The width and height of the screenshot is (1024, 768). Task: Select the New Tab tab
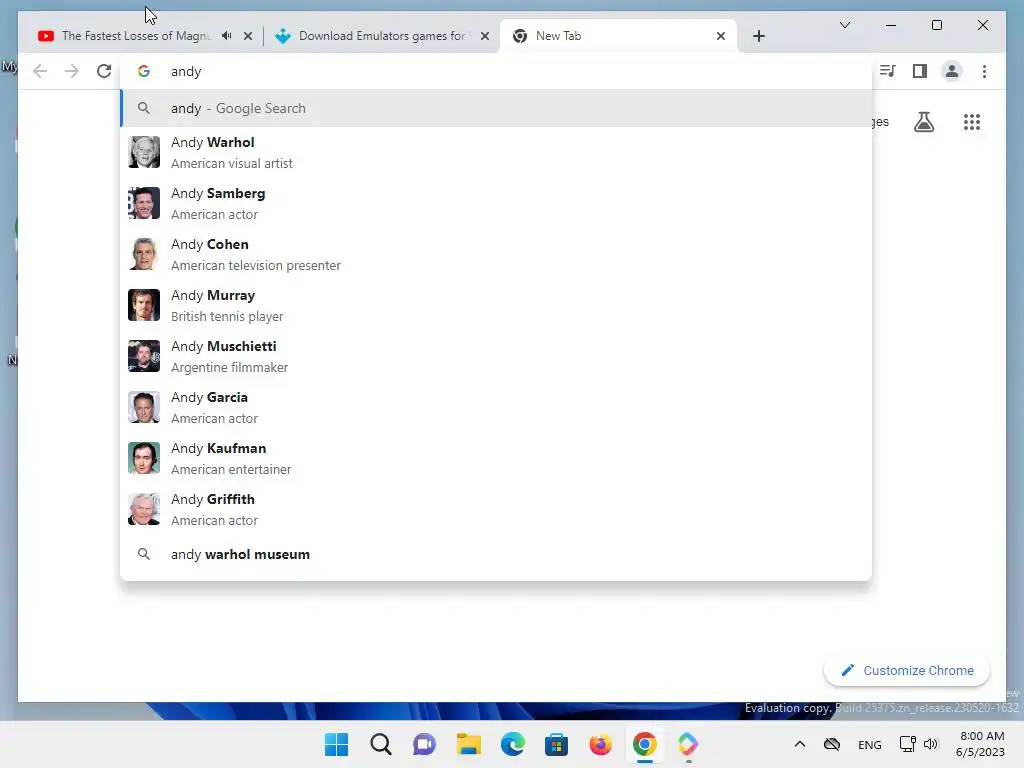pos(618,36)
